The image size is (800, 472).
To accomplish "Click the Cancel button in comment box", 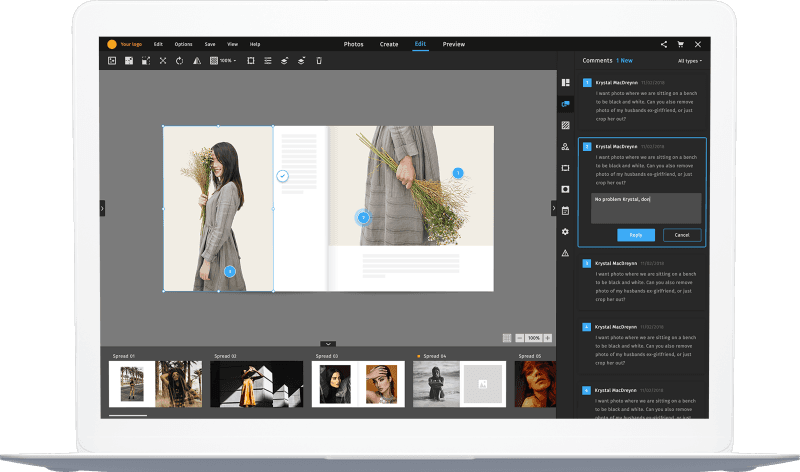I will [x=682, y=235].
